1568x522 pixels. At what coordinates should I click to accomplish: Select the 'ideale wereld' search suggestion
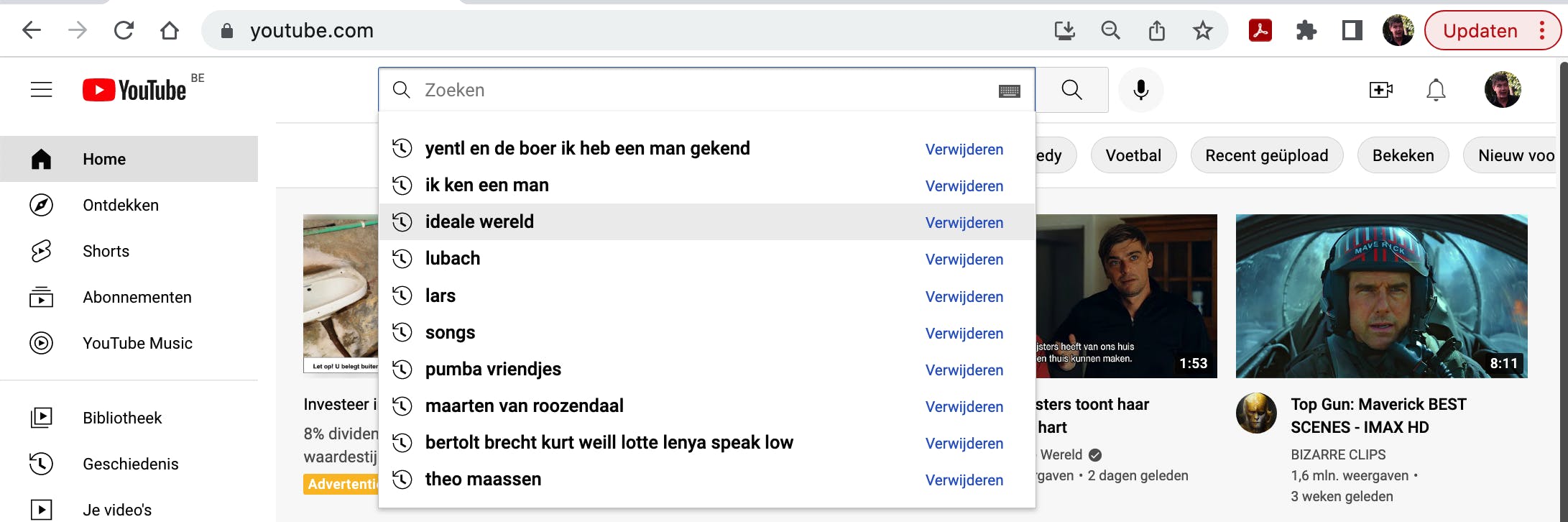tap(479, 222)
